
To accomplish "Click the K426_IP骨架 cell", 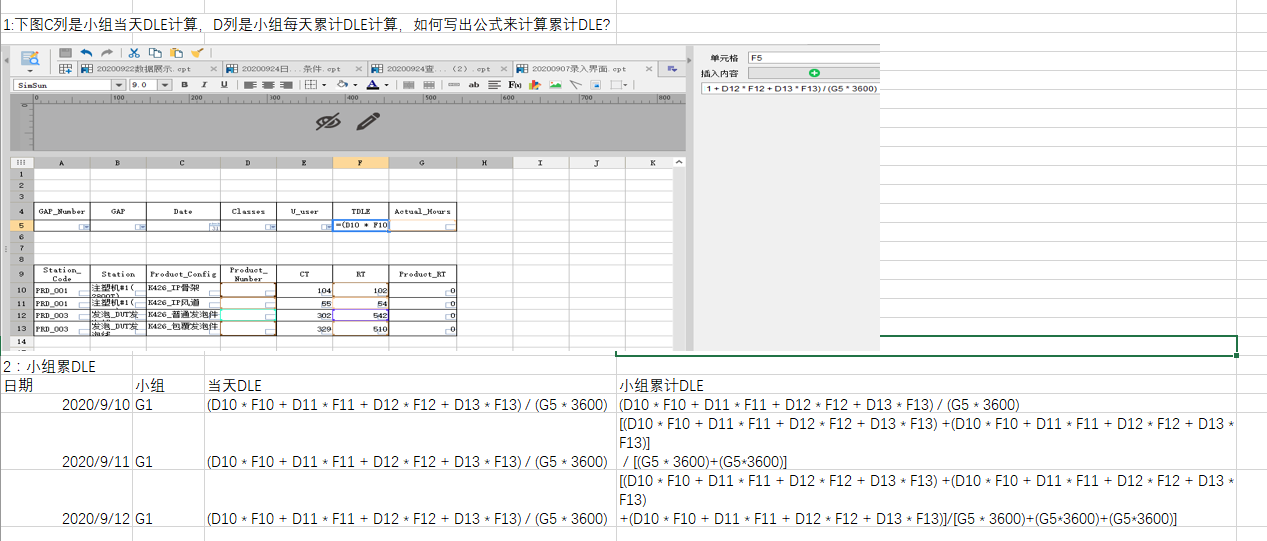I will point(183,289).
